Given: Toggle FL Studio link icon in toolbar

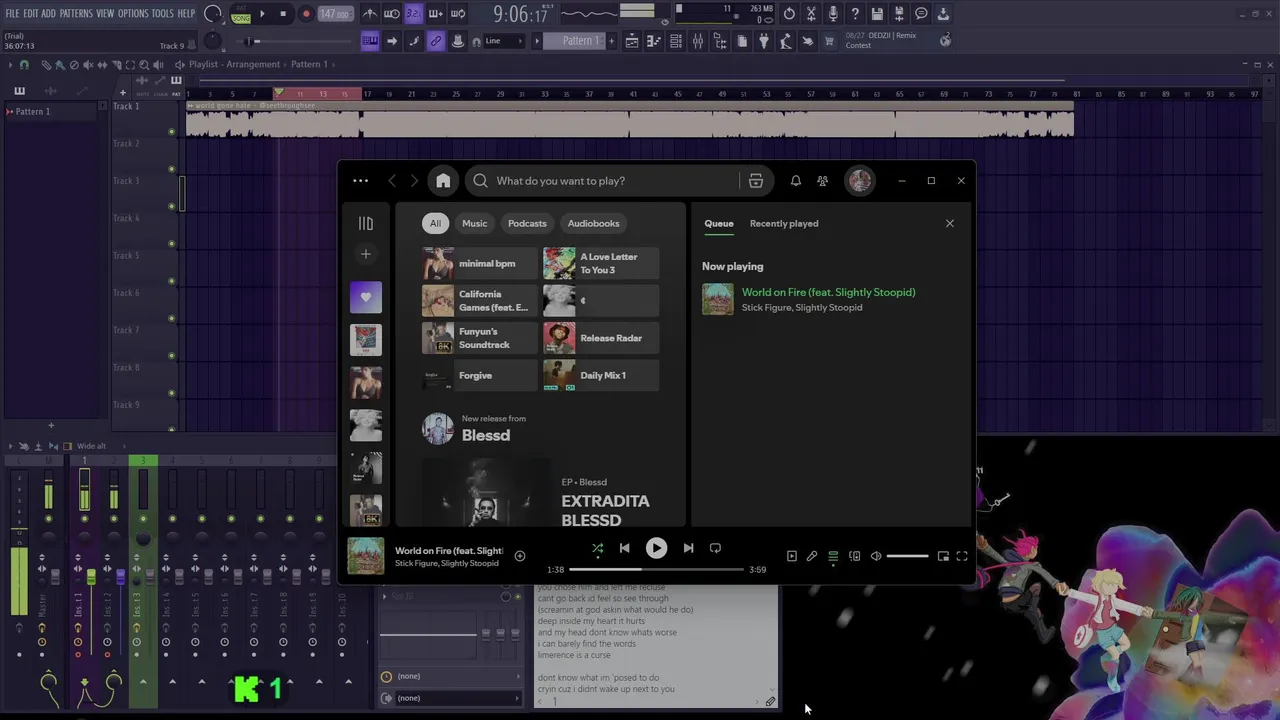Looking at the screenshot, I should [x=436, y=41].
